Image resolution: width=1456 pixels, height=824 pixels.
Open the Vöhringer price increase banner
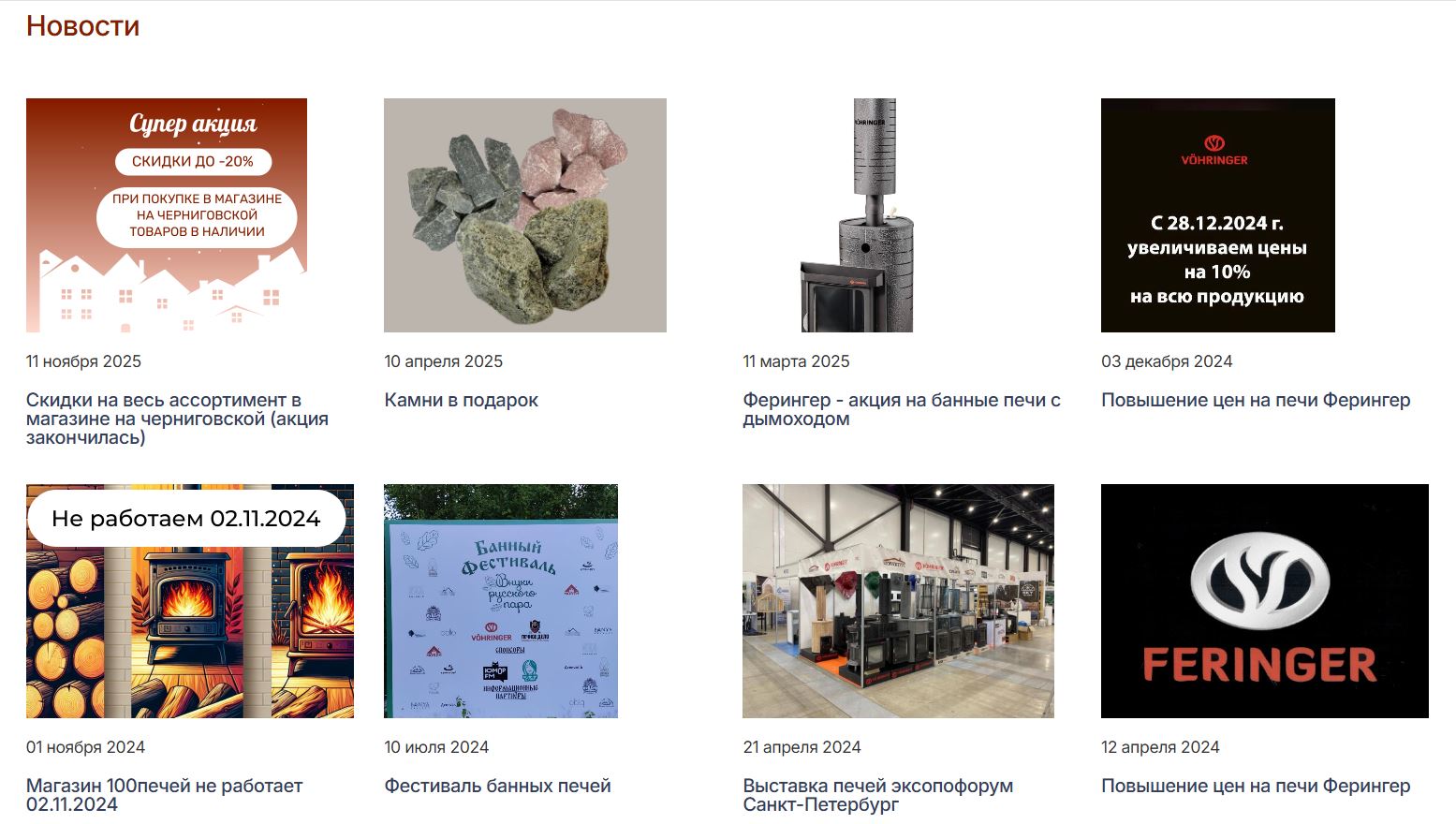click(x=1218, y=215)
